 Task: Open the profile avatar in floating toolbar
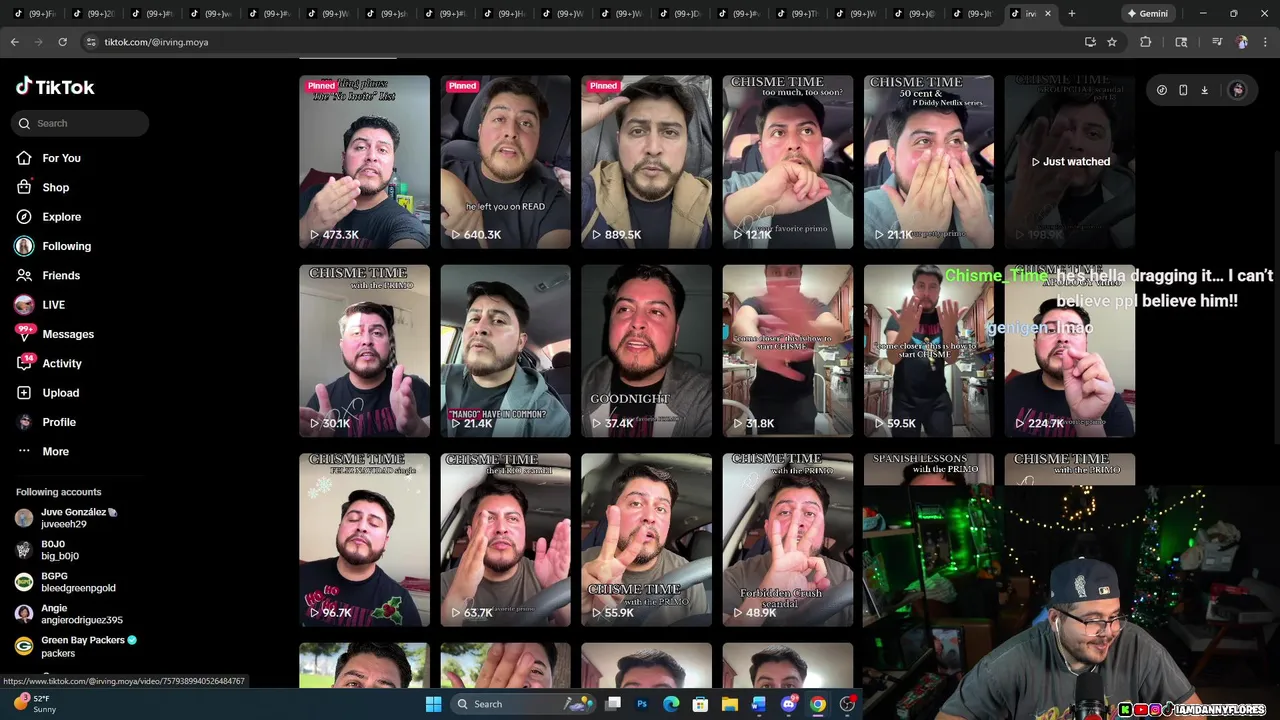[1238, 90]
